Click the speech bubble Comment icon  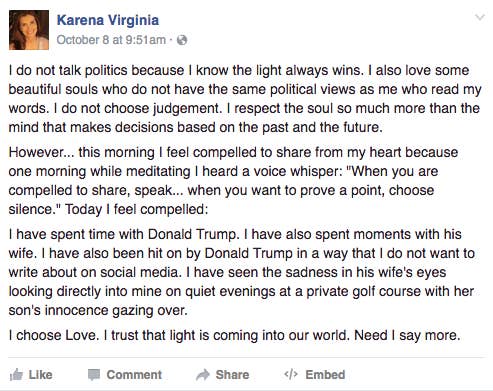[x=94, y=375]
